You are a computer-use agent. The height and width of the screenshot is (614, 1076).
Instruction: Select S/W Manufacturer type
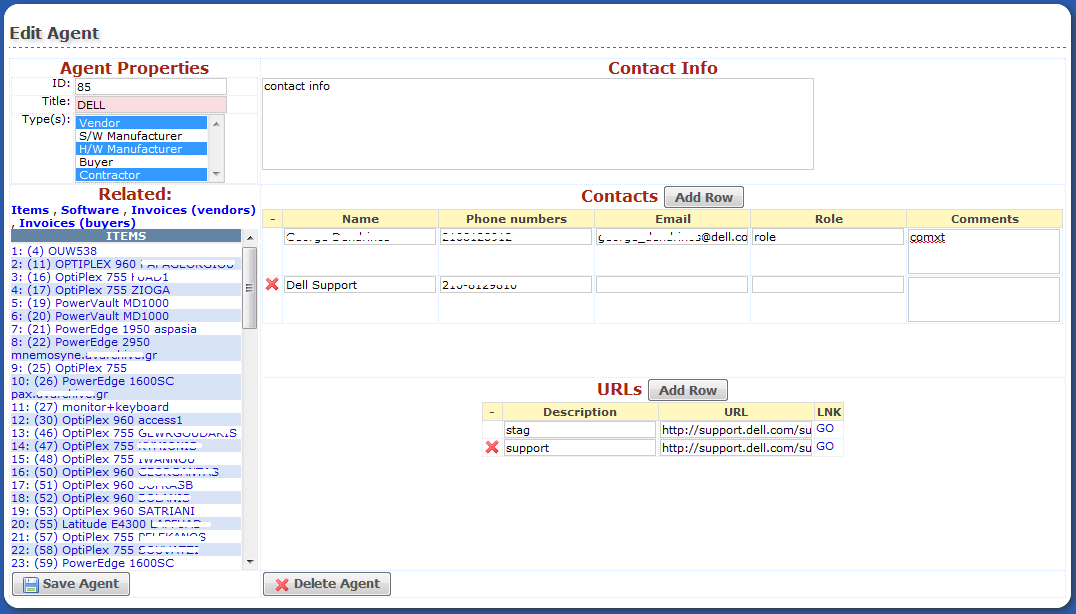pyautogui.click(x=141, y=136)
